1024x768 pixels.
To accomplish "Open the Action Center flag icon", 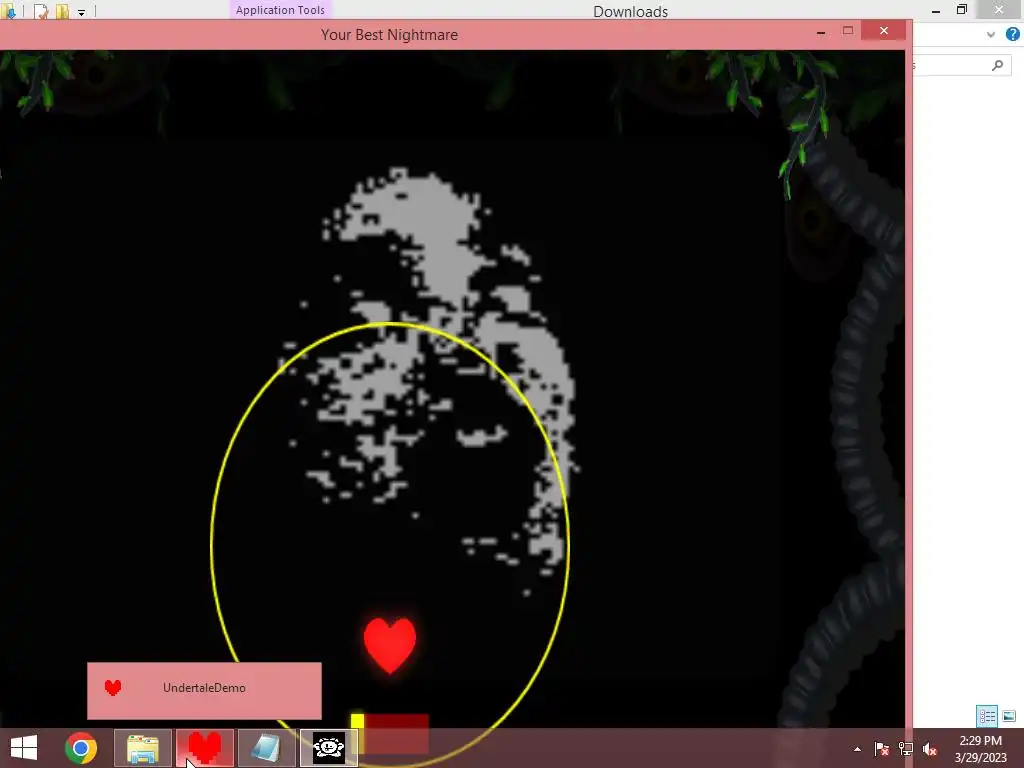I will click(882, 749).
